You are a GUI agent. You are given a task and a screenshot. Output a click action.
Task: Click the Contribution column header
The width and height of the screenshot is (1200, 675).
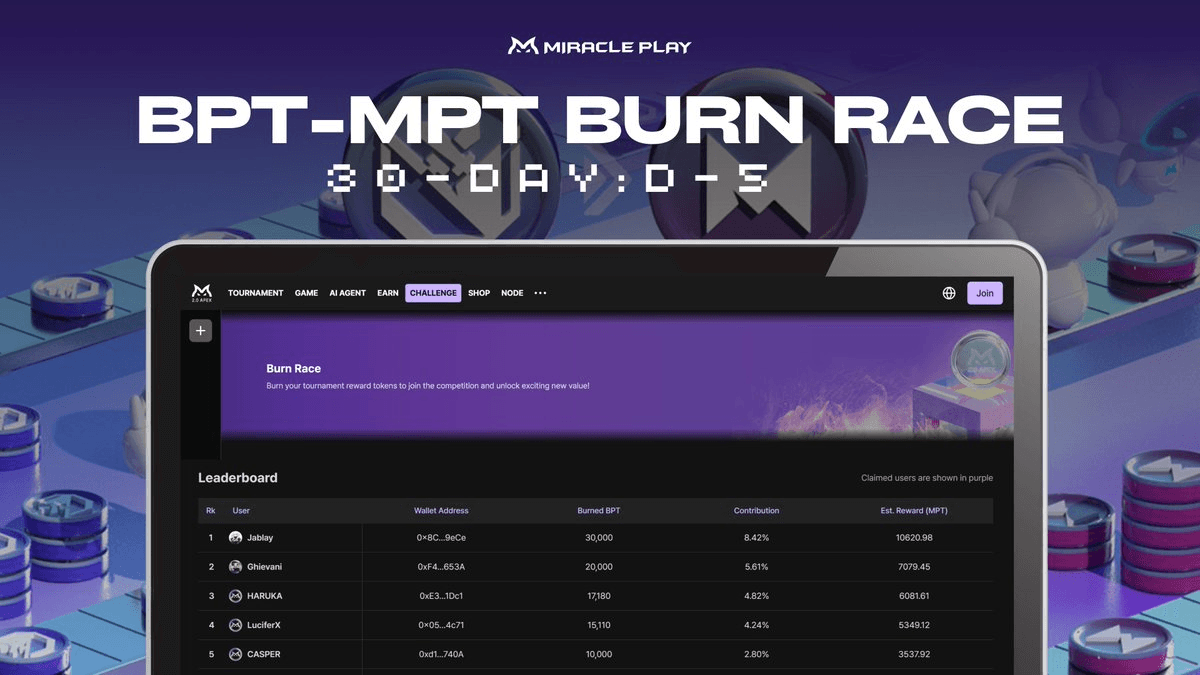pos(756,511)
